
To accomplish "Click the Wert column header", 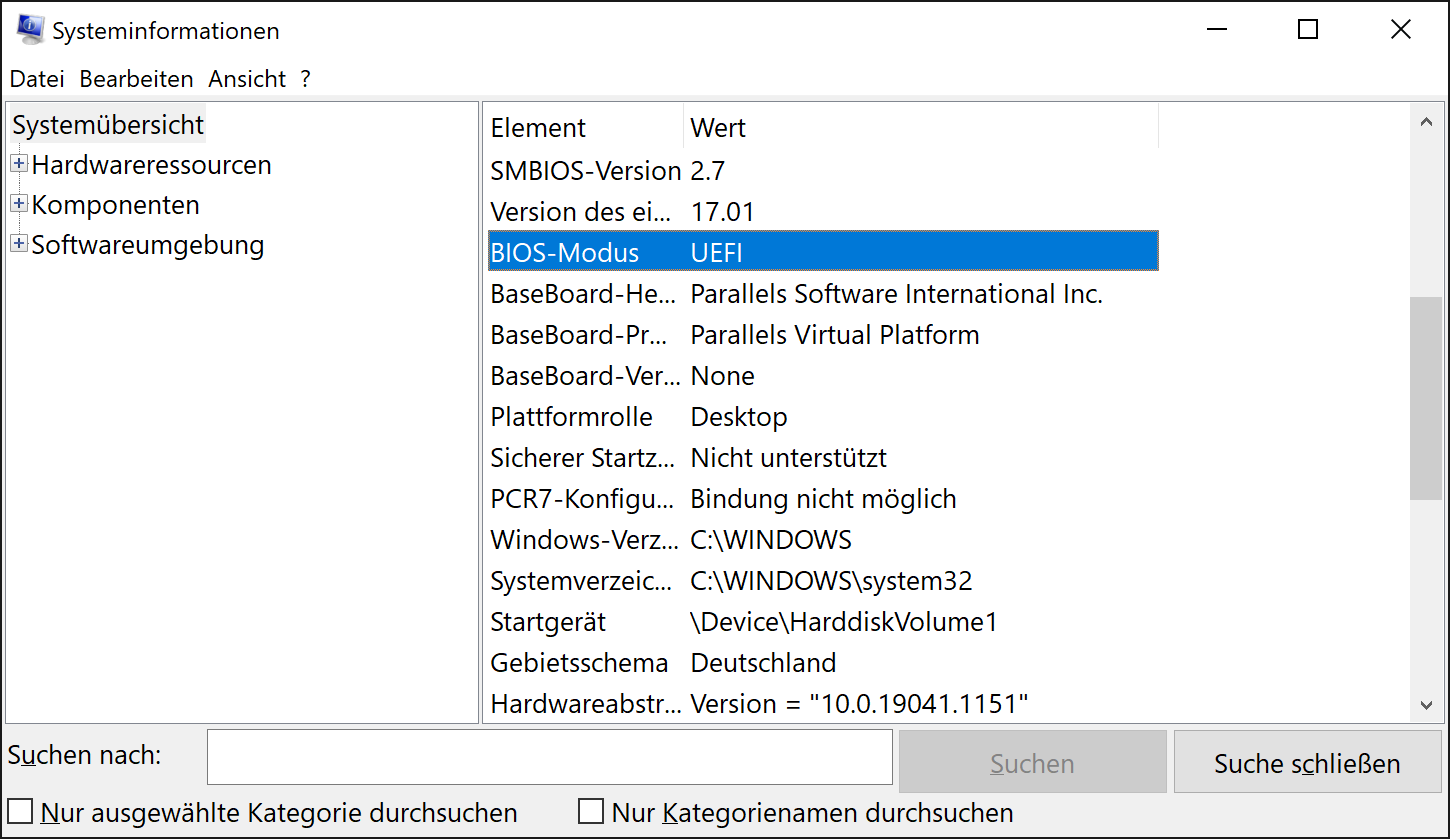I will coord(716,127).
